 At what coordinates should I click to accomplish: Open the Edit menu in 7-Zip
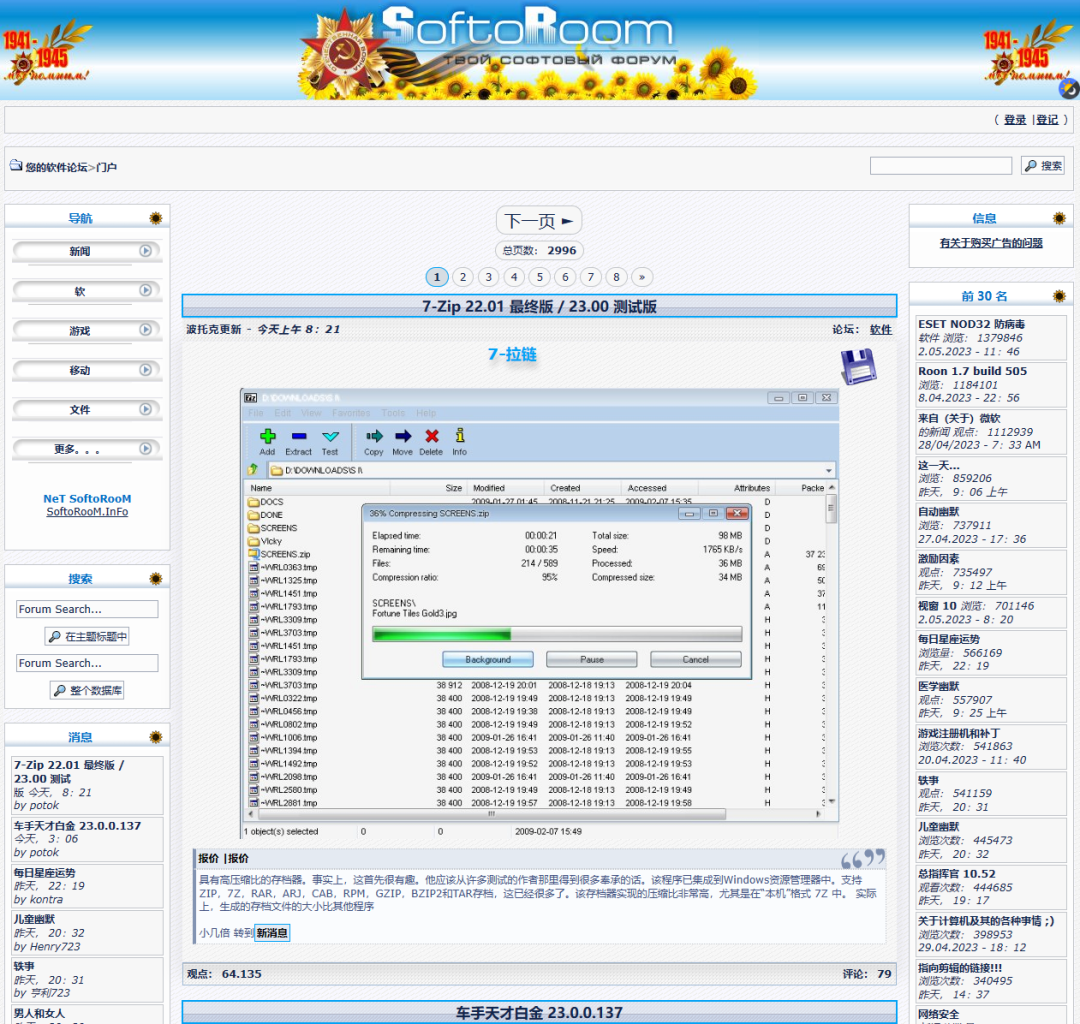pyautogui.click(x=282, y=413)
